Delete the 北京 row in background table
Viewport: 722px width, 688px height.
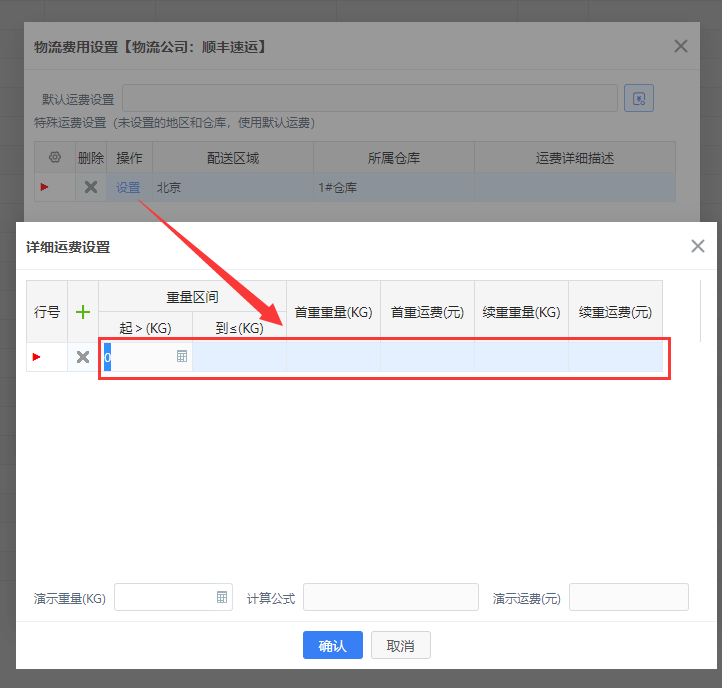click(x=91, y=187)
